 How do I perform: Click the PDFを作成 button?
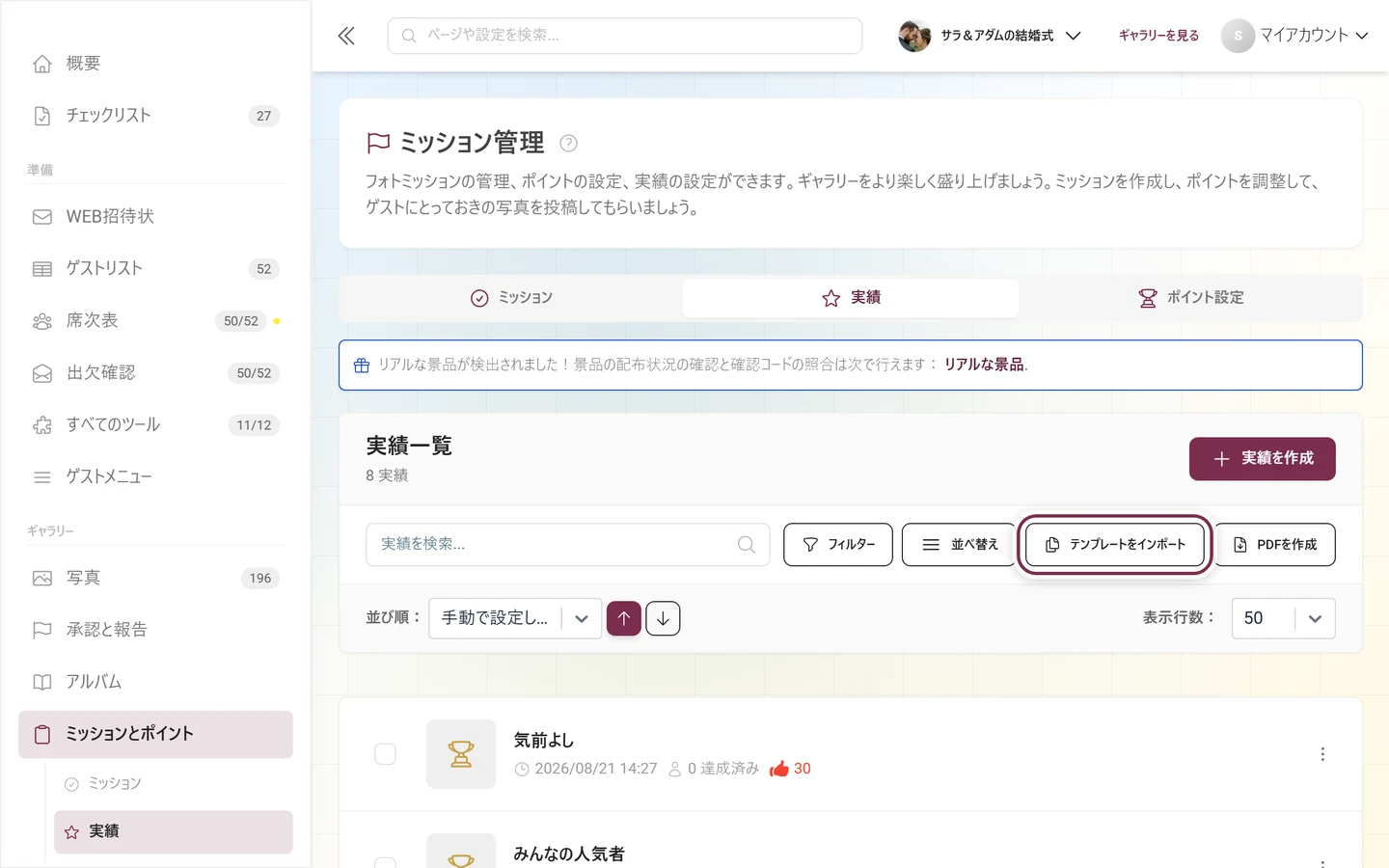point(1274,545)
